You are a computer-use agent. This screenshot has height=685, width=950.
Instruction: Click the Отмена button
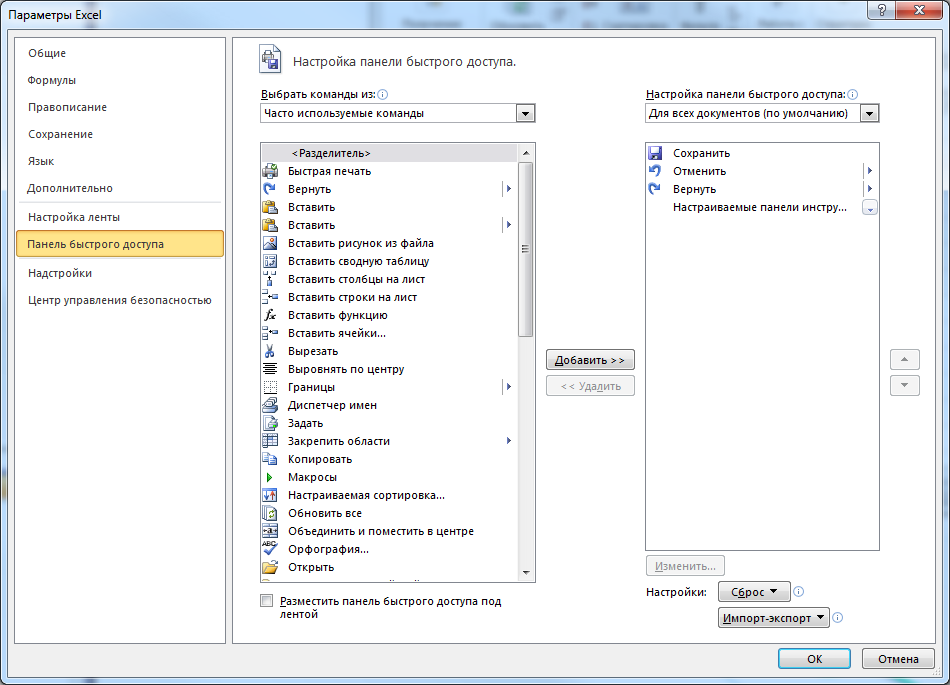898,659
